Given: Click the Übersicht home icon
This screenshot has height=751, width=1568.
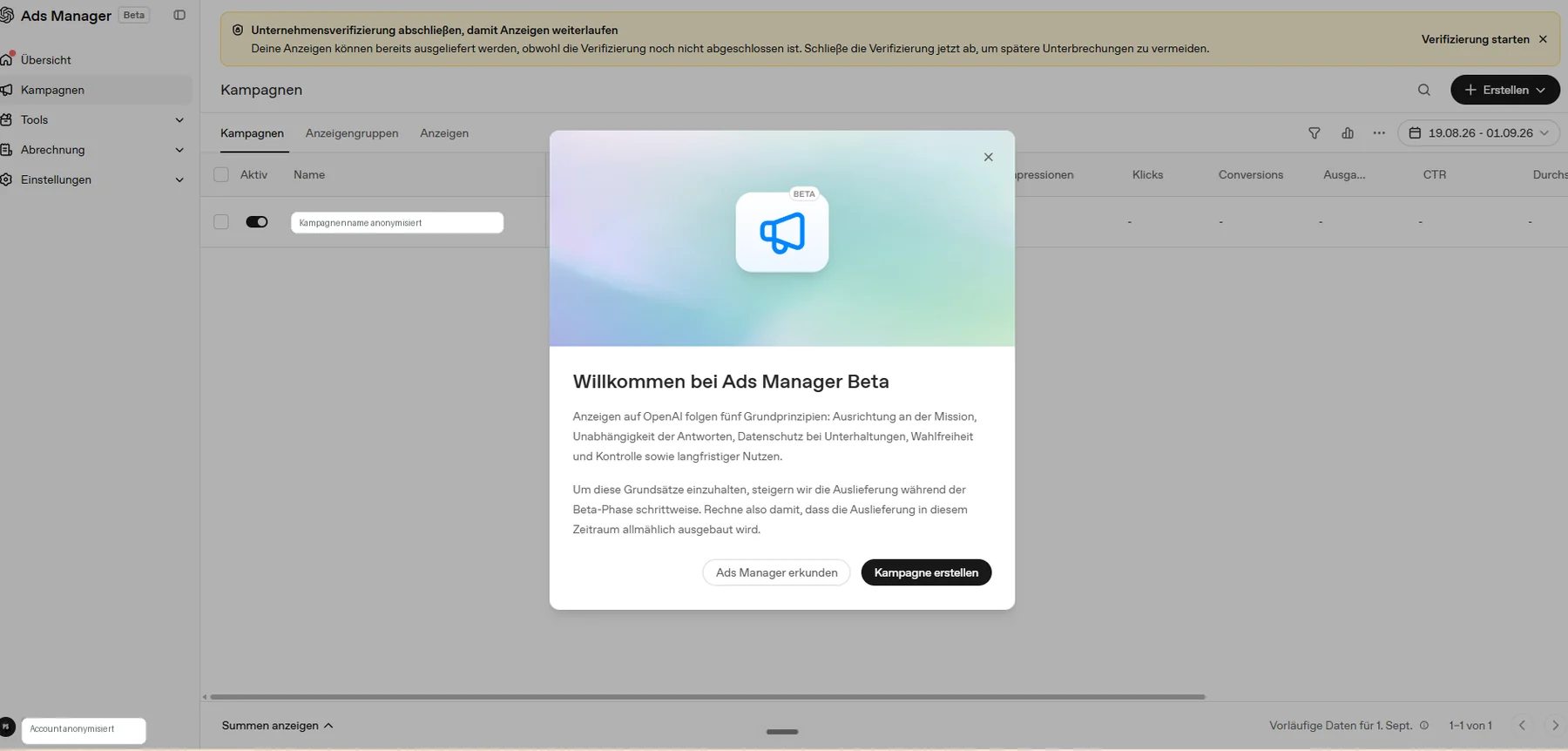Looking at the screenshot, I should [x=7, y=59].
